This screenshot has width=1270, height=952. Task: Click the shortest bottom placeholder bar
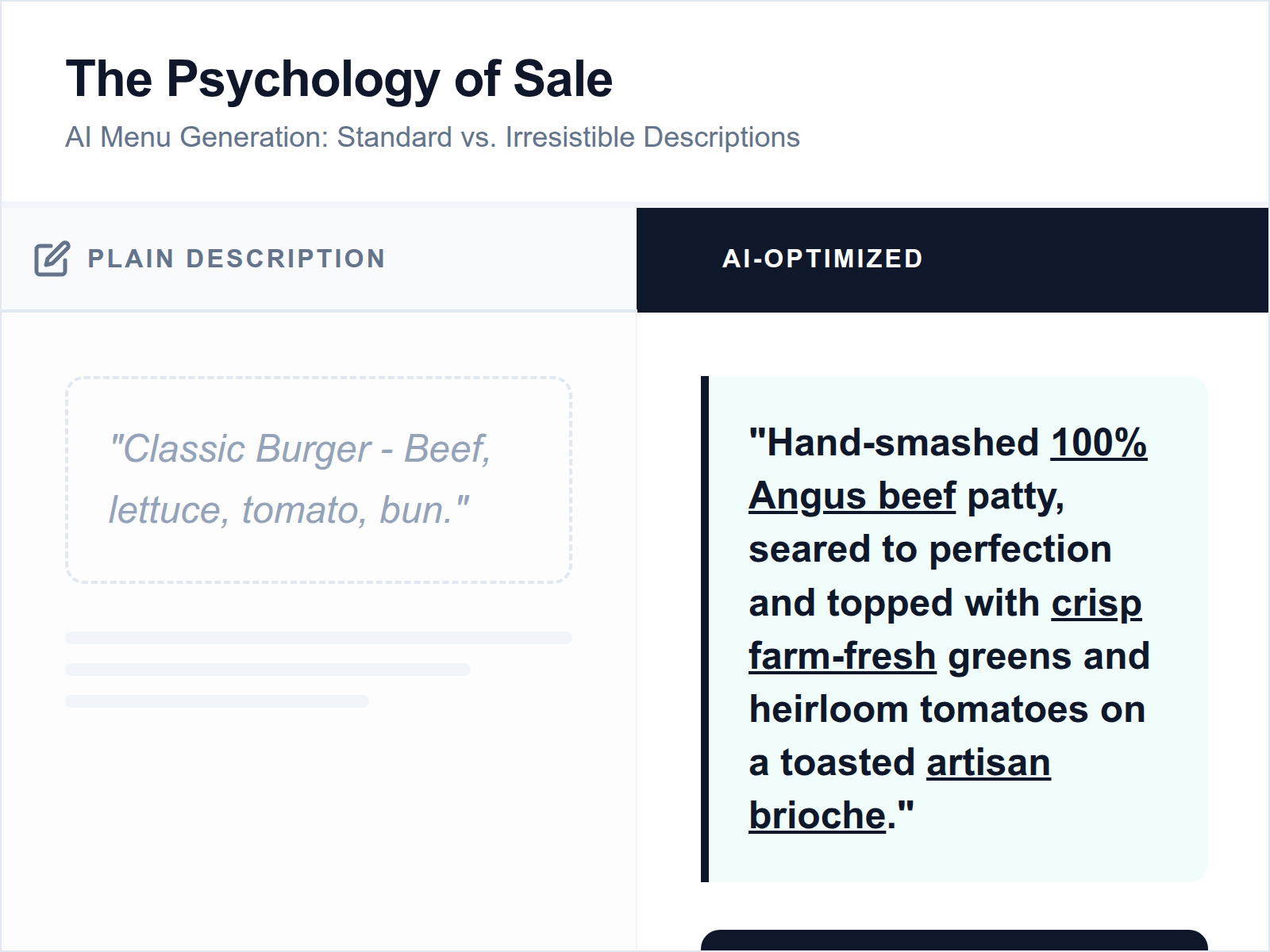(216, 702)
